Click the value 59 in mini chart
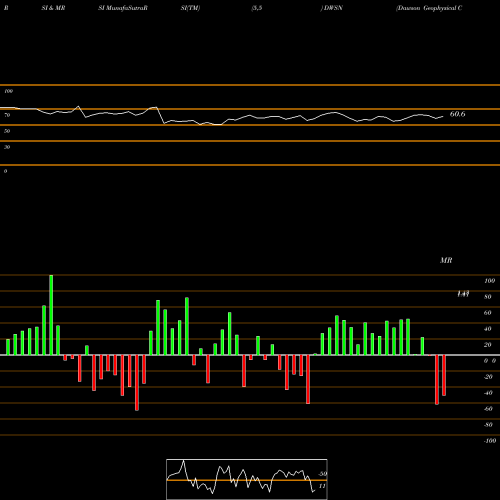The image size is (500, 500). 323,474
